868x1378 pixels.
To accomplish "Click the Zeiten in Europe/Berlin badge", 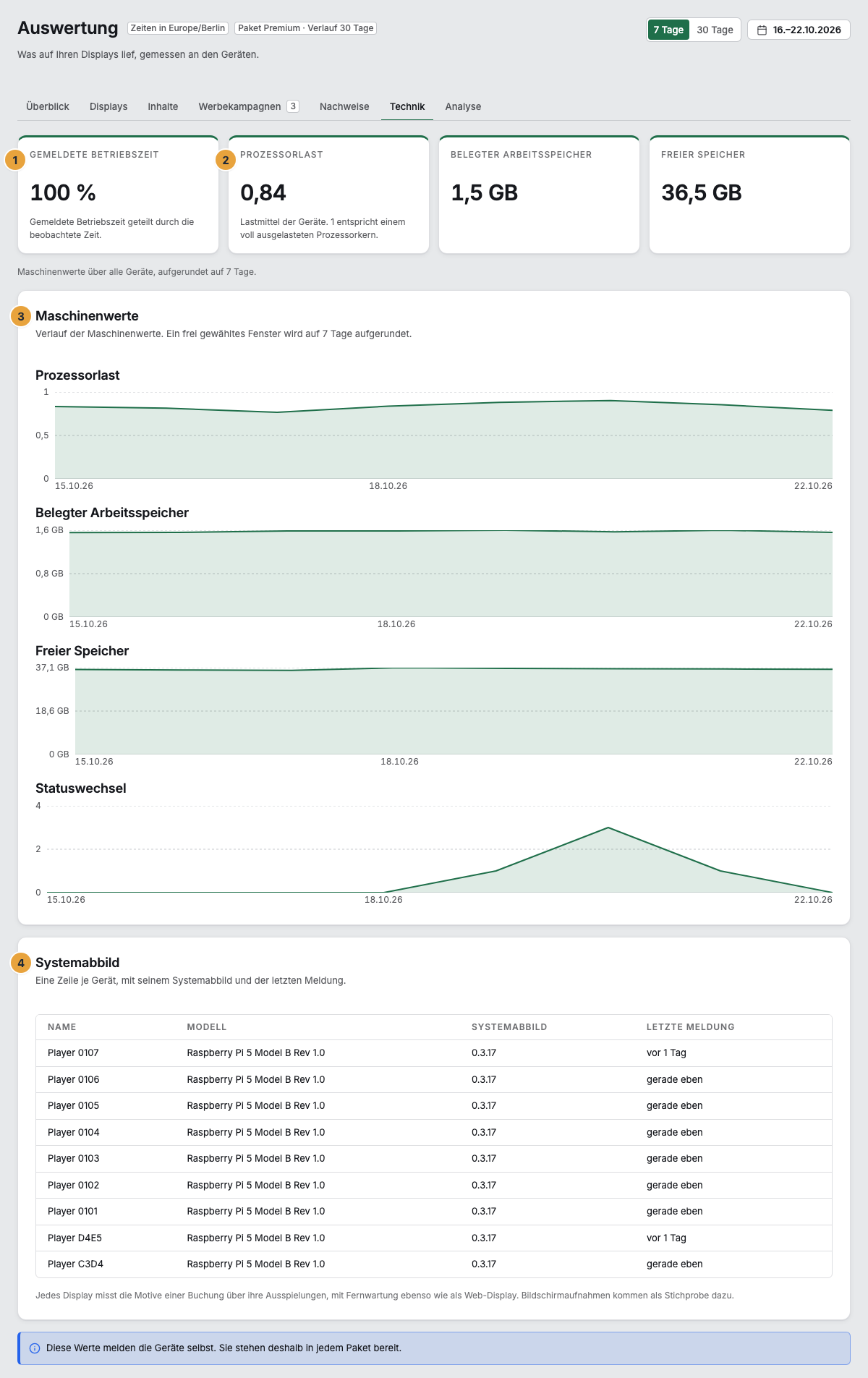I will (x=178, y=28).
